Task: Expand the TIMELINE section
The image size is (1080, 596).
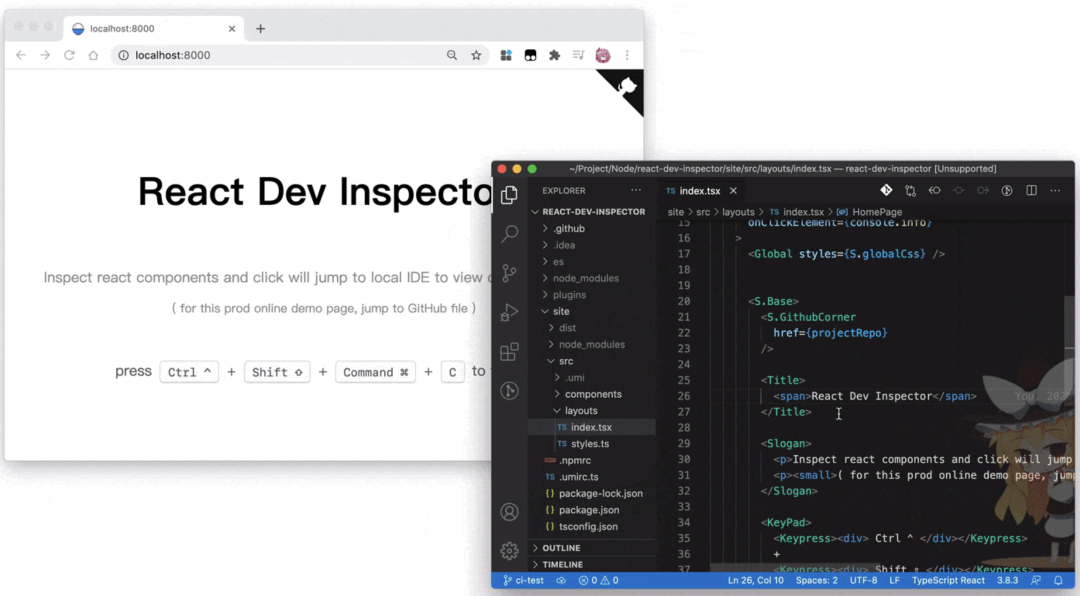Action: [562, 565]
